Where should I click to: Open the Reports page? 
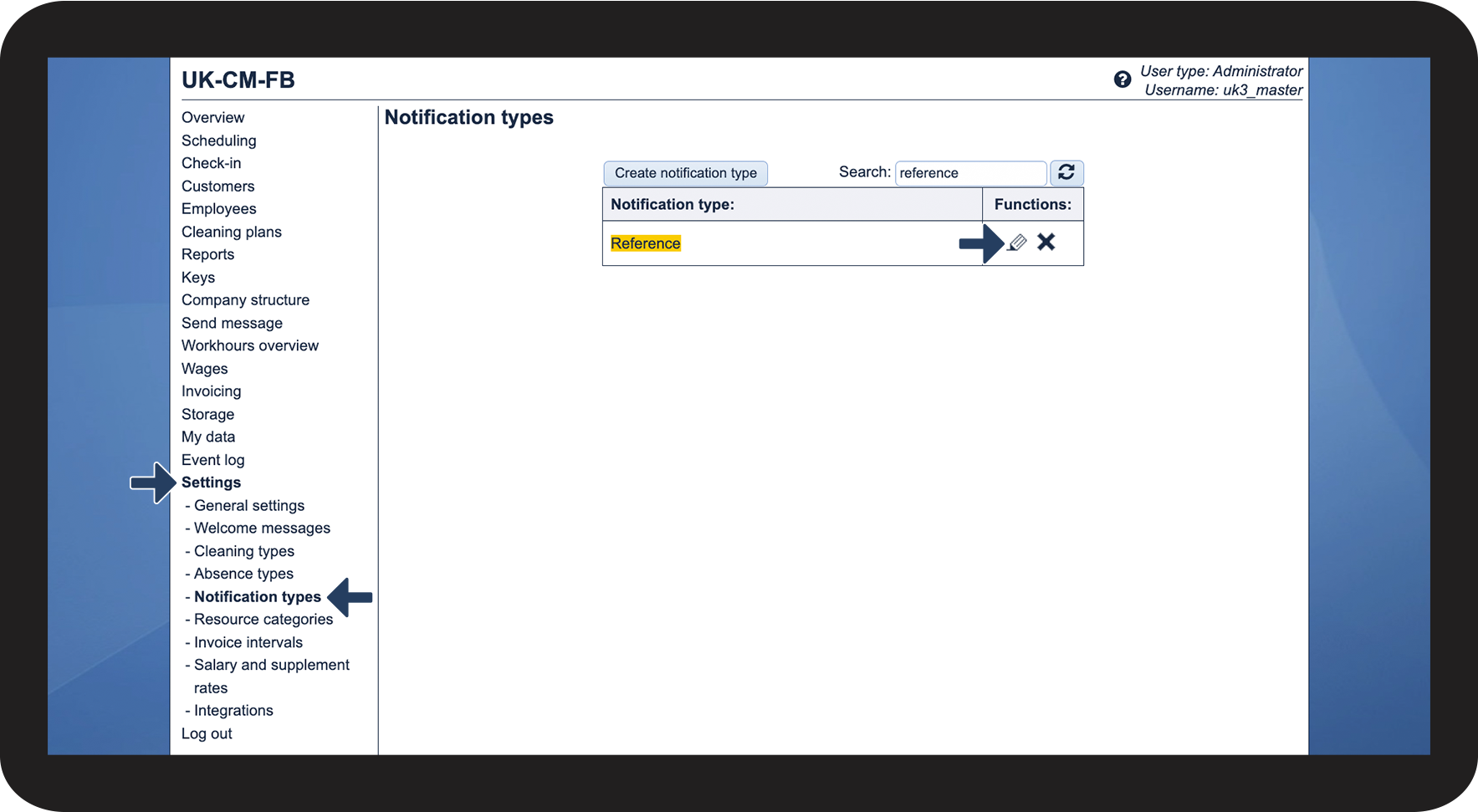point(208,254)
